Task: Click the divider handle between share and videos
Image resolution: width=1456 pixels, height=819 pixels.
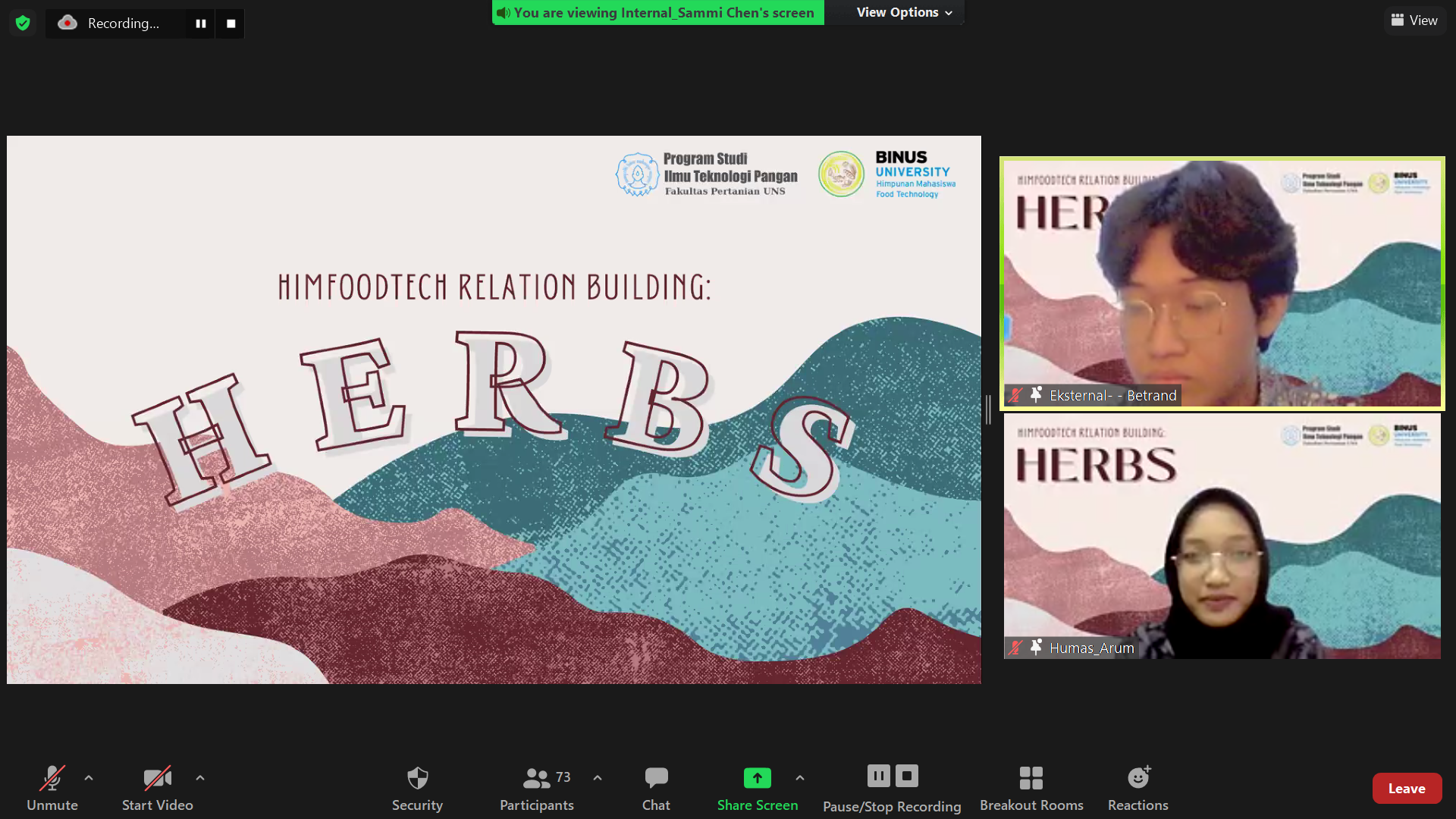Action: point(989,409)
